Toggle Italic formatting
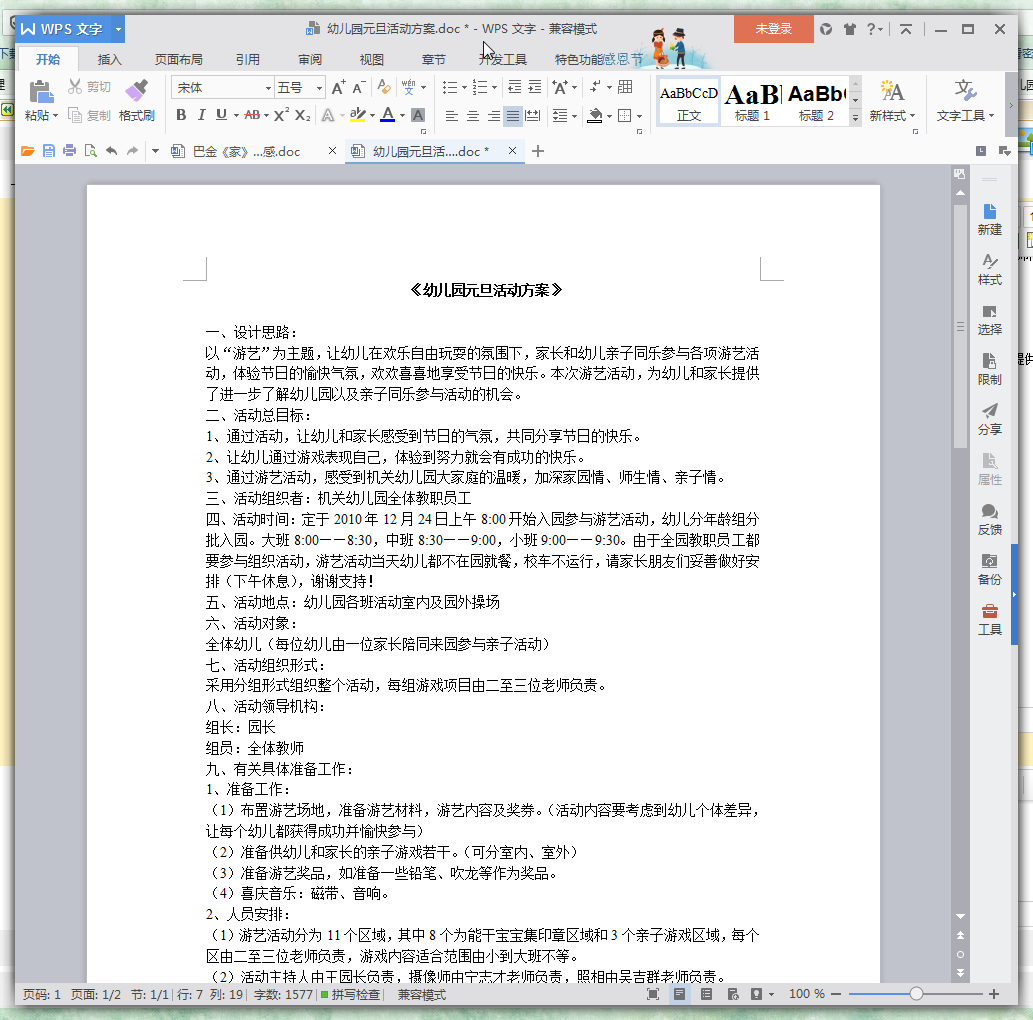The height and width of the screenshot is (1020, 1033). click(x=201, y=115)
